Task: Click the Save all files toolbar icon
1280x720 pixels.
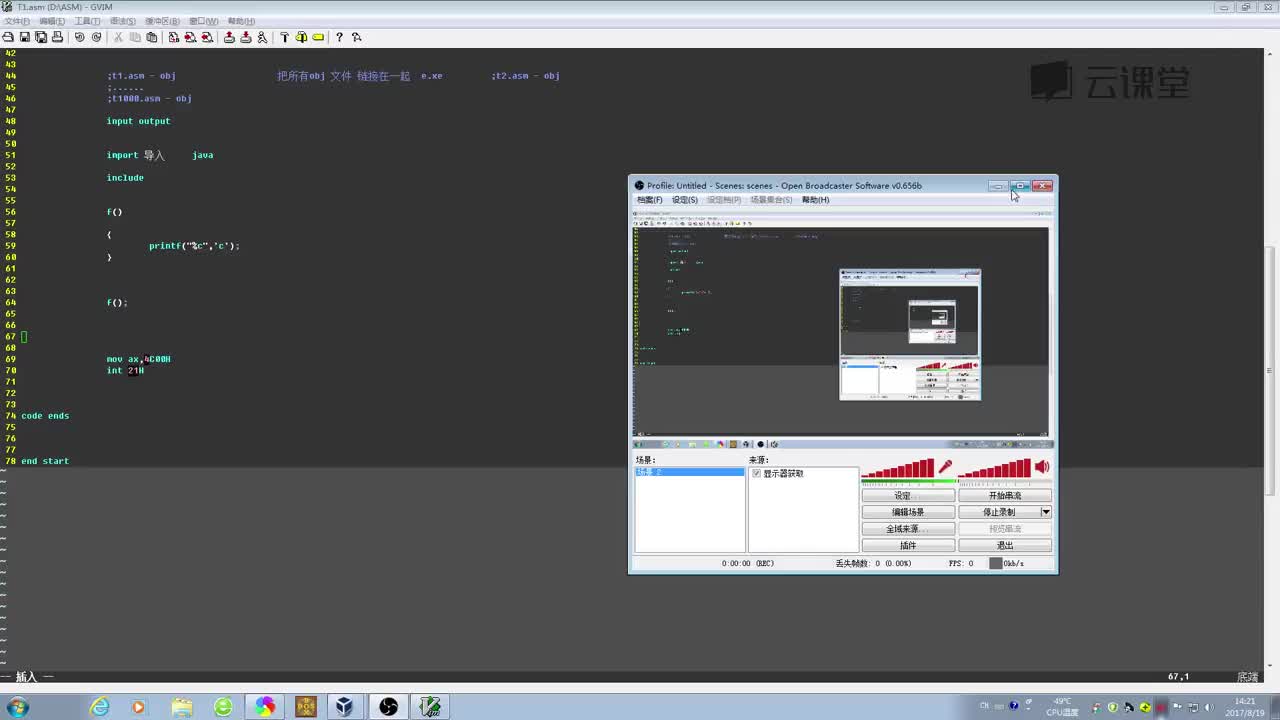Action: tap(41, 37)
